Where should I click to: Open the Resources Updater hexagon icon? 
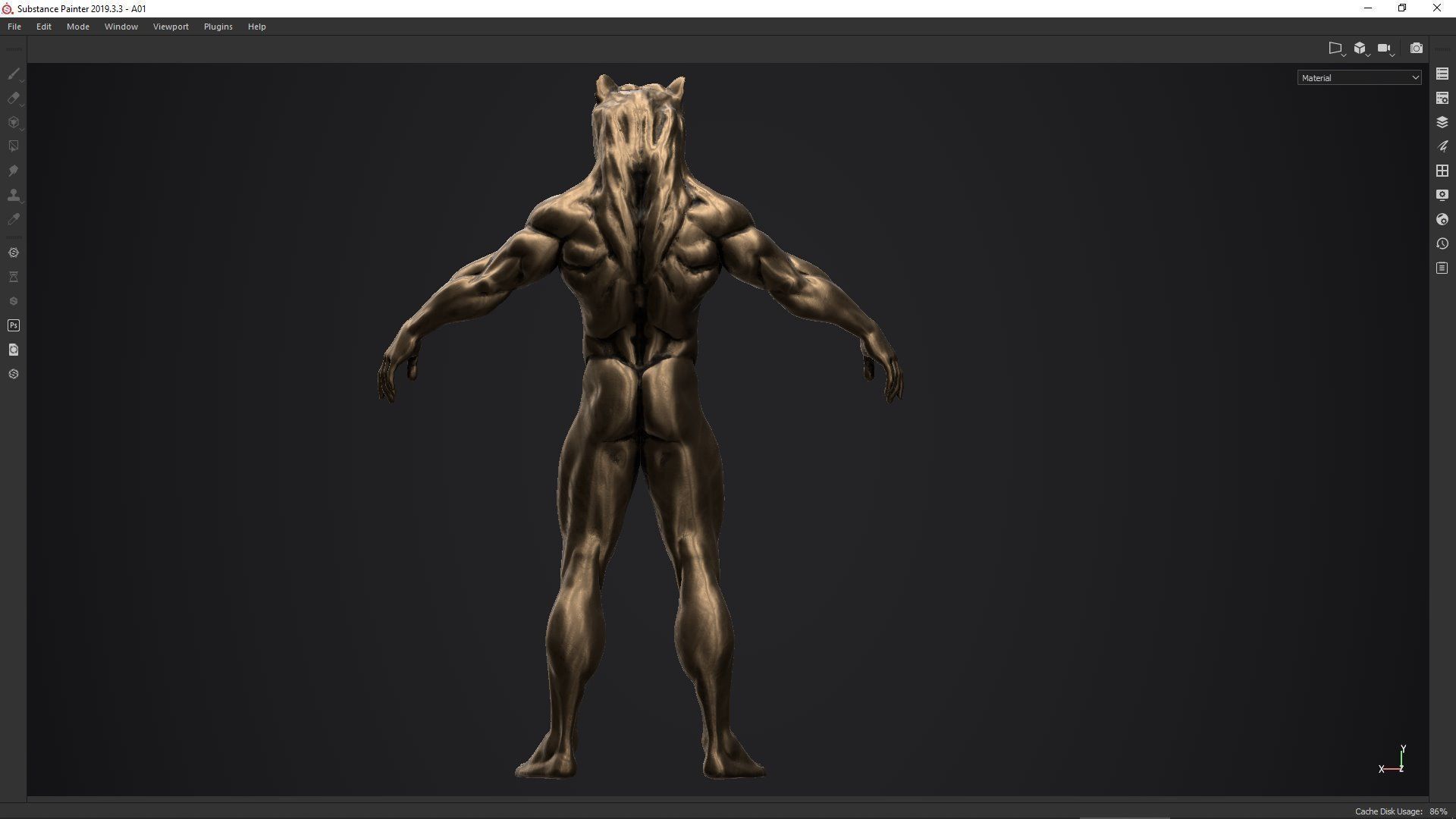tap(14, 253)
